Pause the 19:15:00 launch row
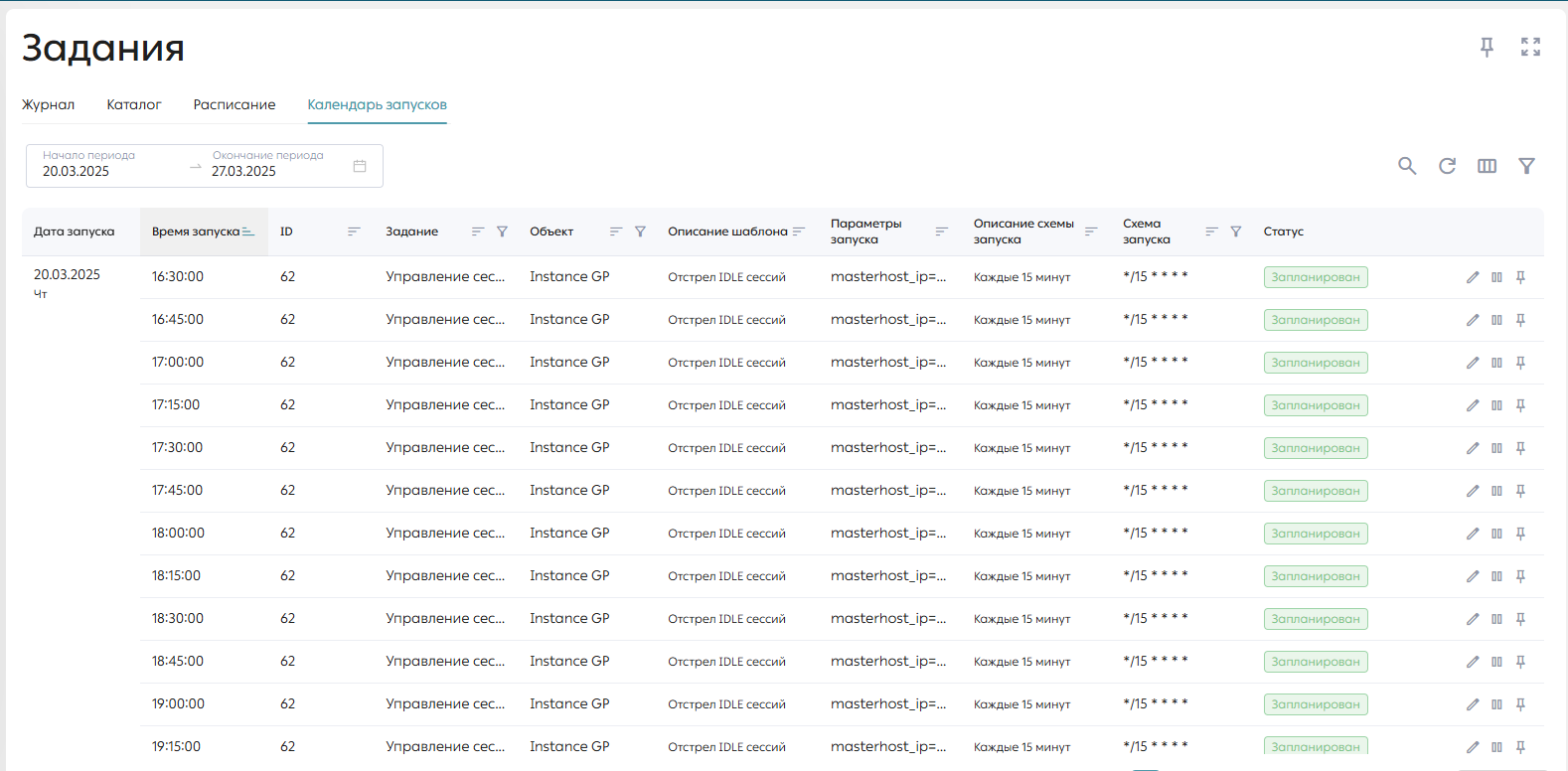This screenshot has height=771, width=1568. (x=1496, y=747)
